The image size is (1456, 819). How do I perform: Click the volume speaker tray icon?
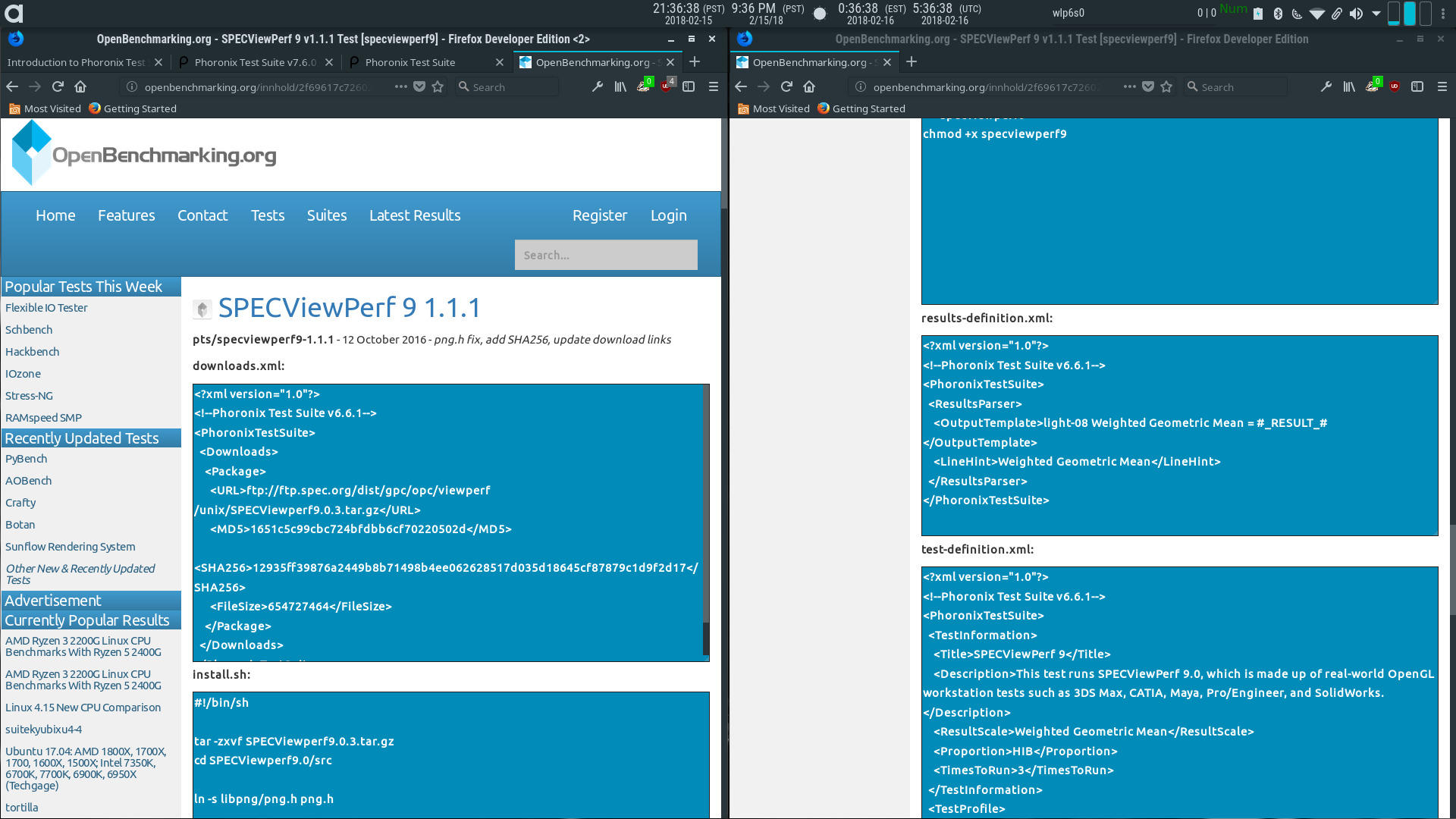1356,13
